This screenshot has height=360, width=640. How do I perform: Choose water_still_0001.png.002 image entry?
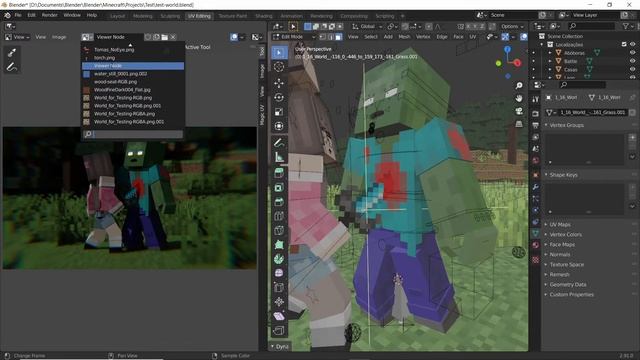coord(133,74)
